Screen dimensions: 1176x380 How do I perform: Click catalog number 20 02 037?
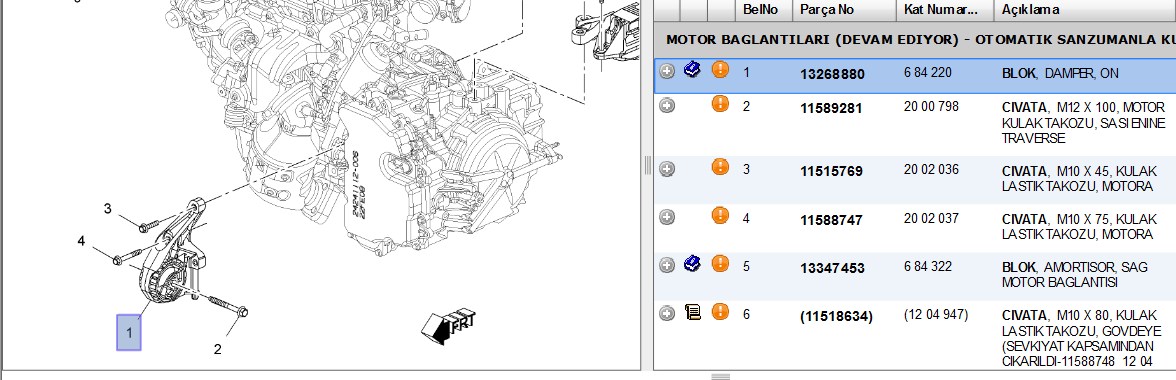[932, 218]
